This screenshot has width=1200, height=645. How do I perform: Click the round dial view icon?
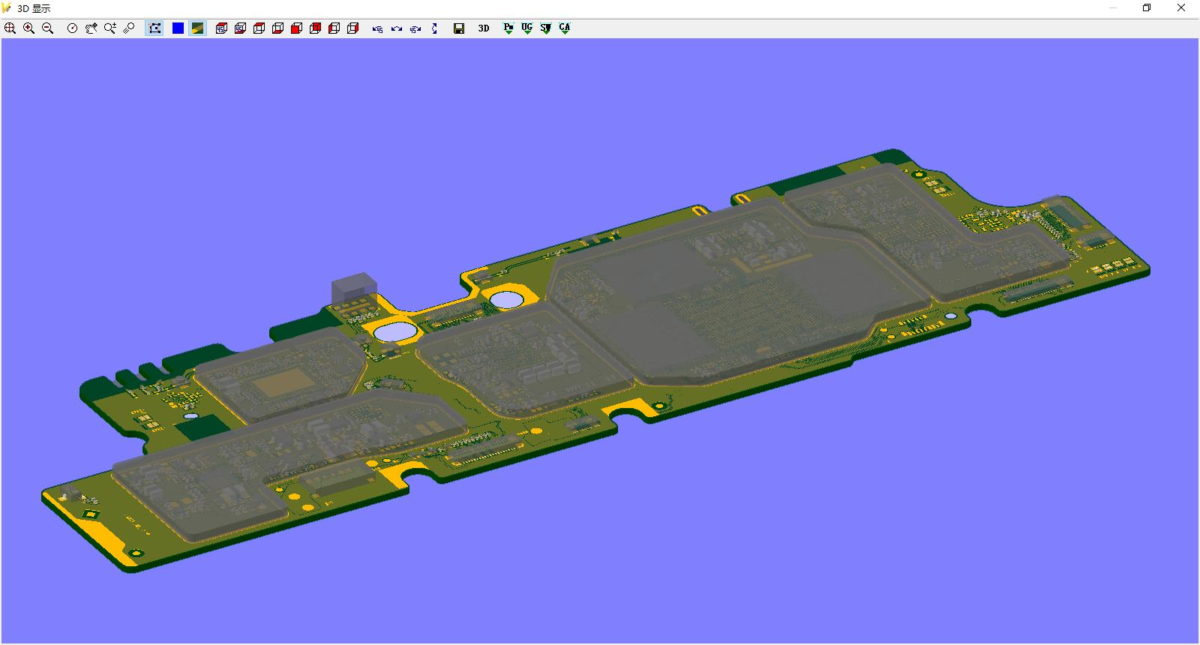[72, 28]
